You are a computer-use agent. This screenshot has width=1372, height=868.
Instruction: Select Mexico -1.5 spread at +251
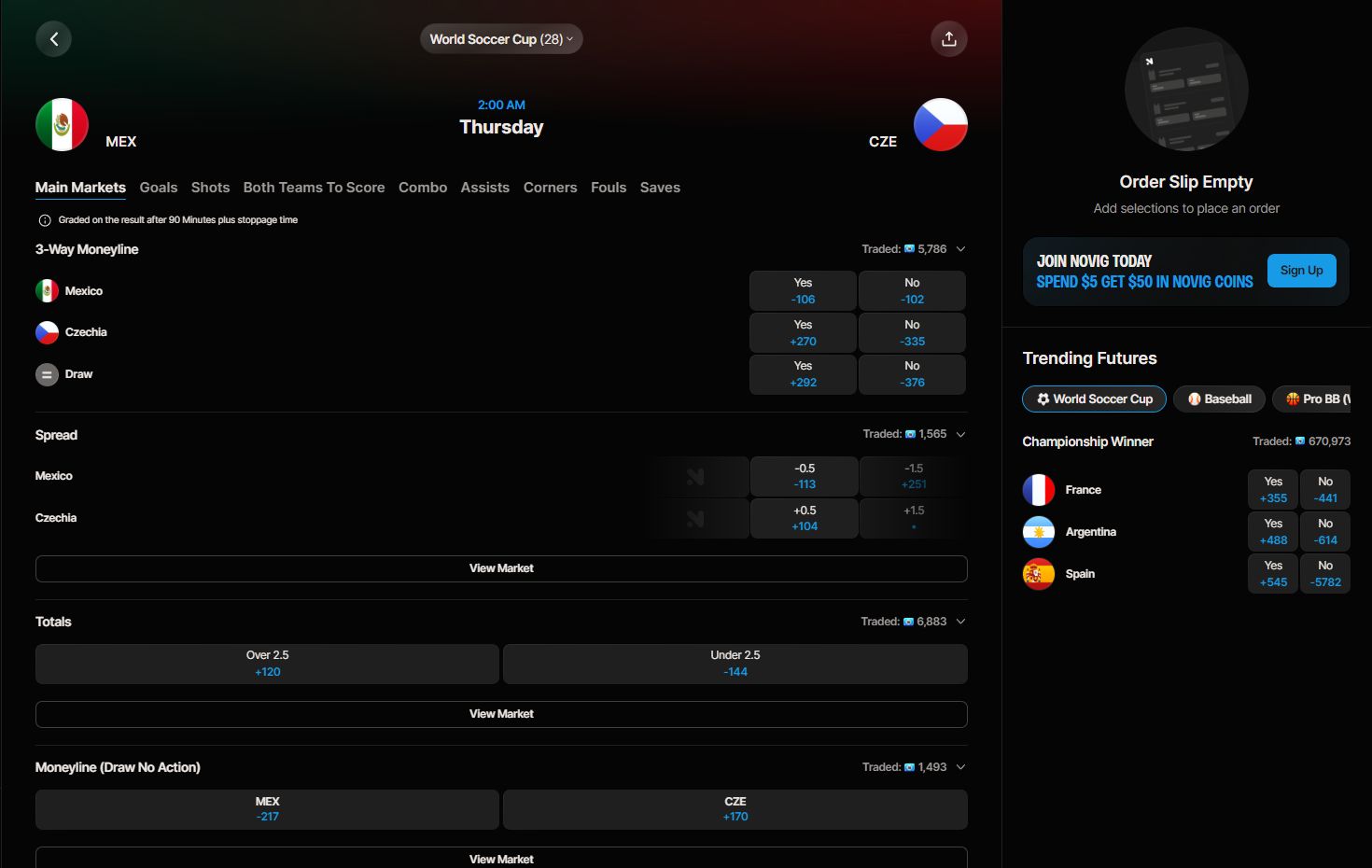(914, 476)
